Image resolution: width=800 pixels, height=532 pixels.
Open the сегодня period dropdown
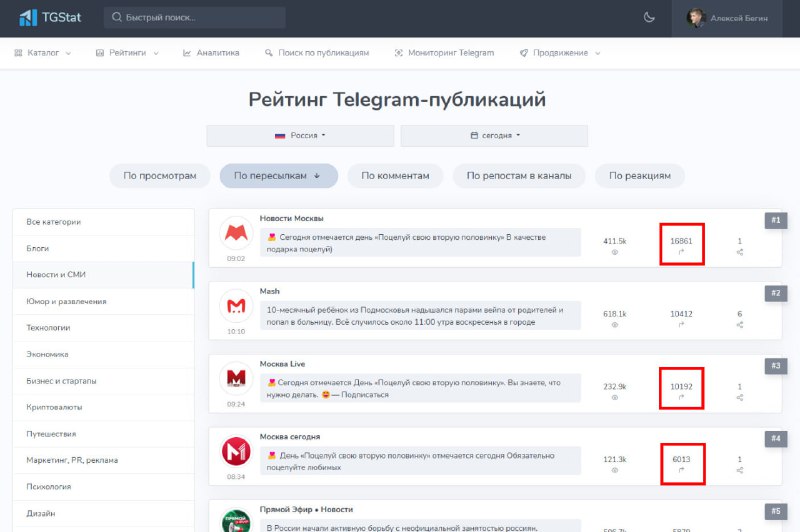click(x=494, y=136)
